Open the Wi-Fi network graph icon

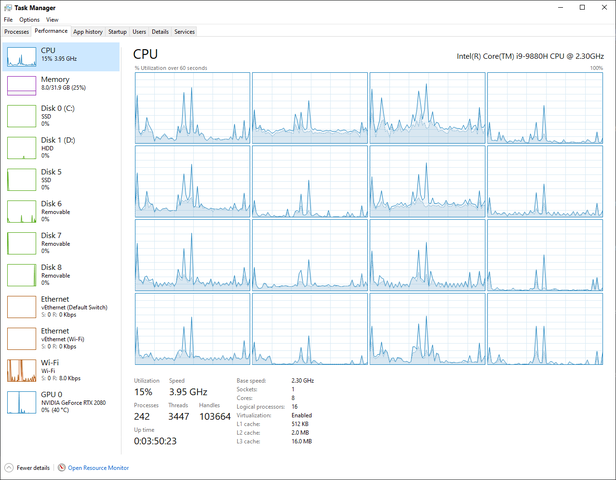click(x=22, y=370)
